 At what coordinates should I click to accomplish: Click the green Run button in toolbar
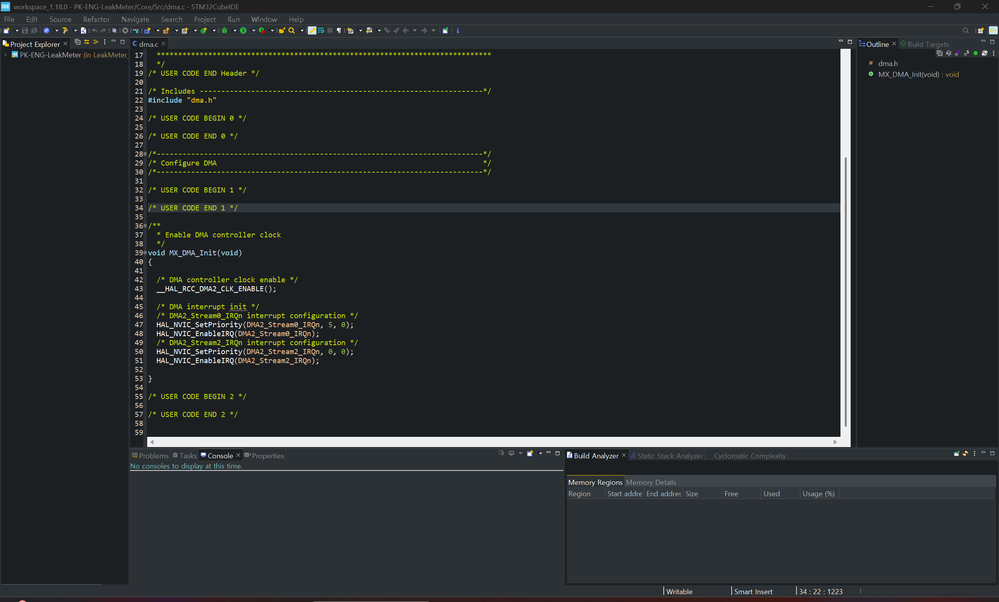242,31
